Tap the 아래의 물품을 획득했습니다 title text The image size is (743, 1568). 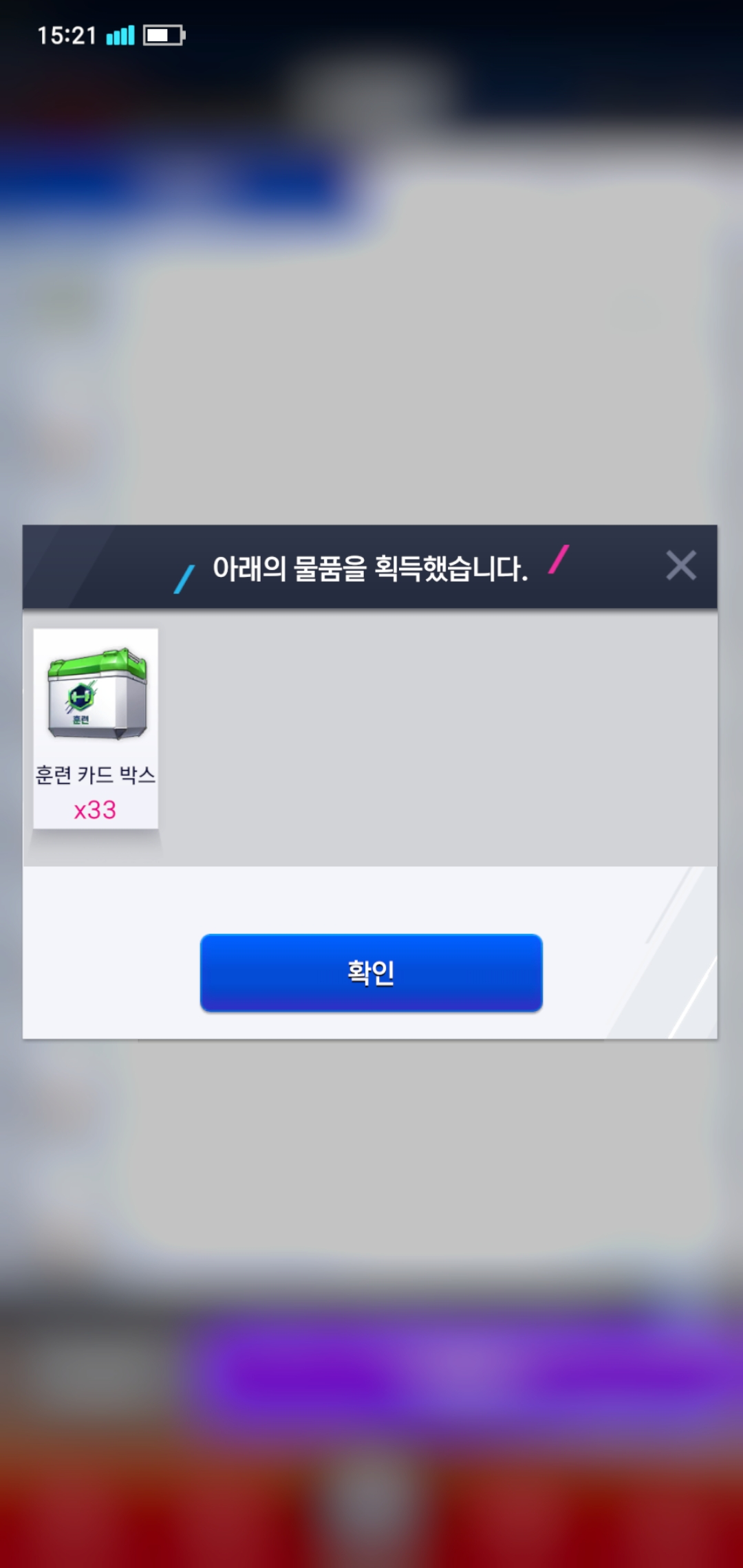[x=370, y=569]
